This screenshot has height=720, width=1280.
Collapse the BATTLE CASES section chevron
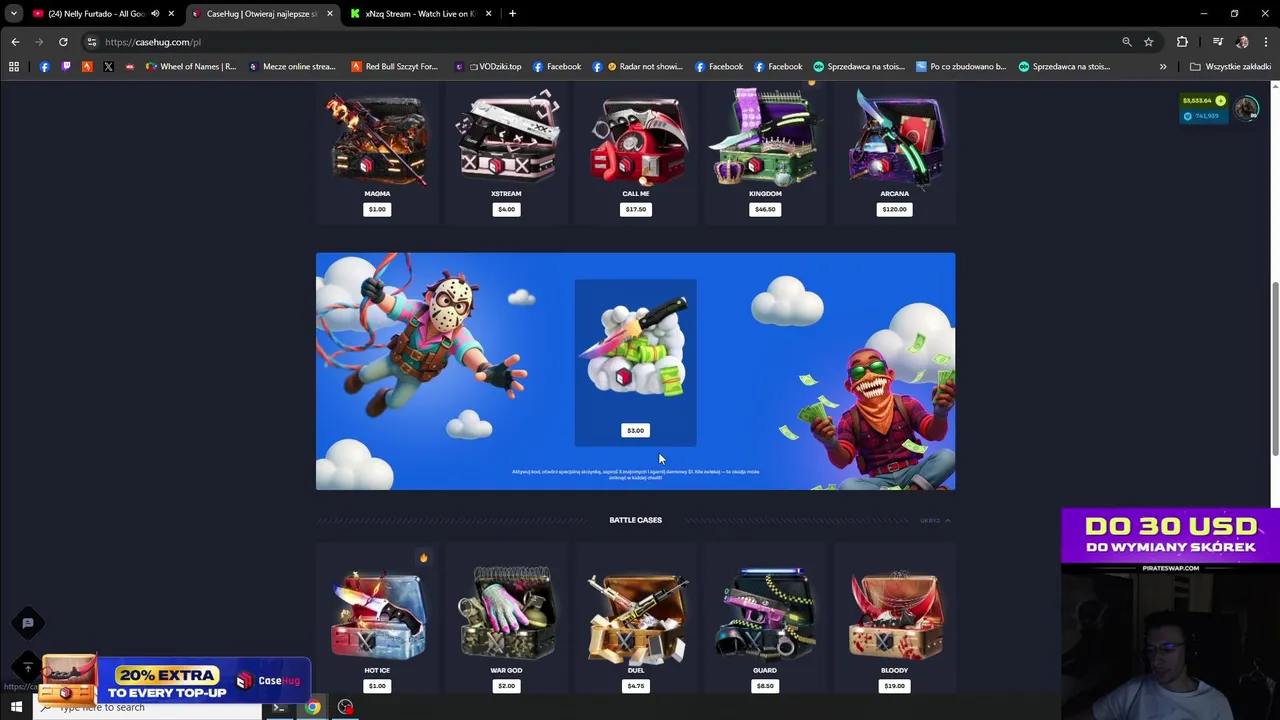click(x=947, y=520)
